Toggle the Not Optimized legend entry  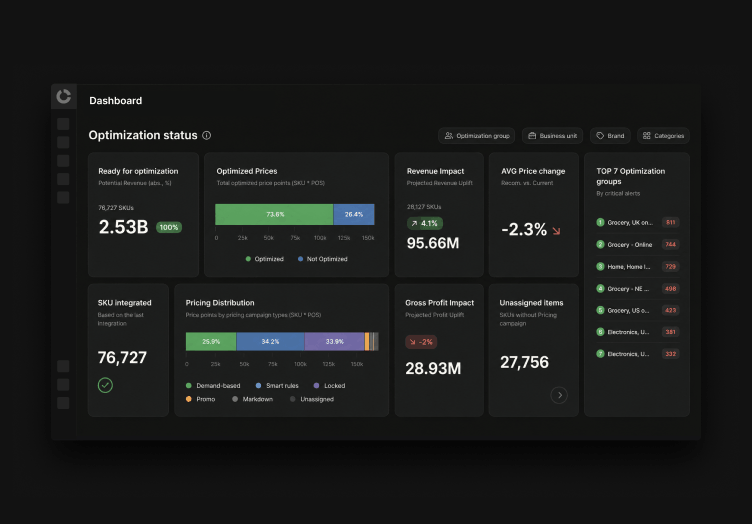(x=322, y=259)
